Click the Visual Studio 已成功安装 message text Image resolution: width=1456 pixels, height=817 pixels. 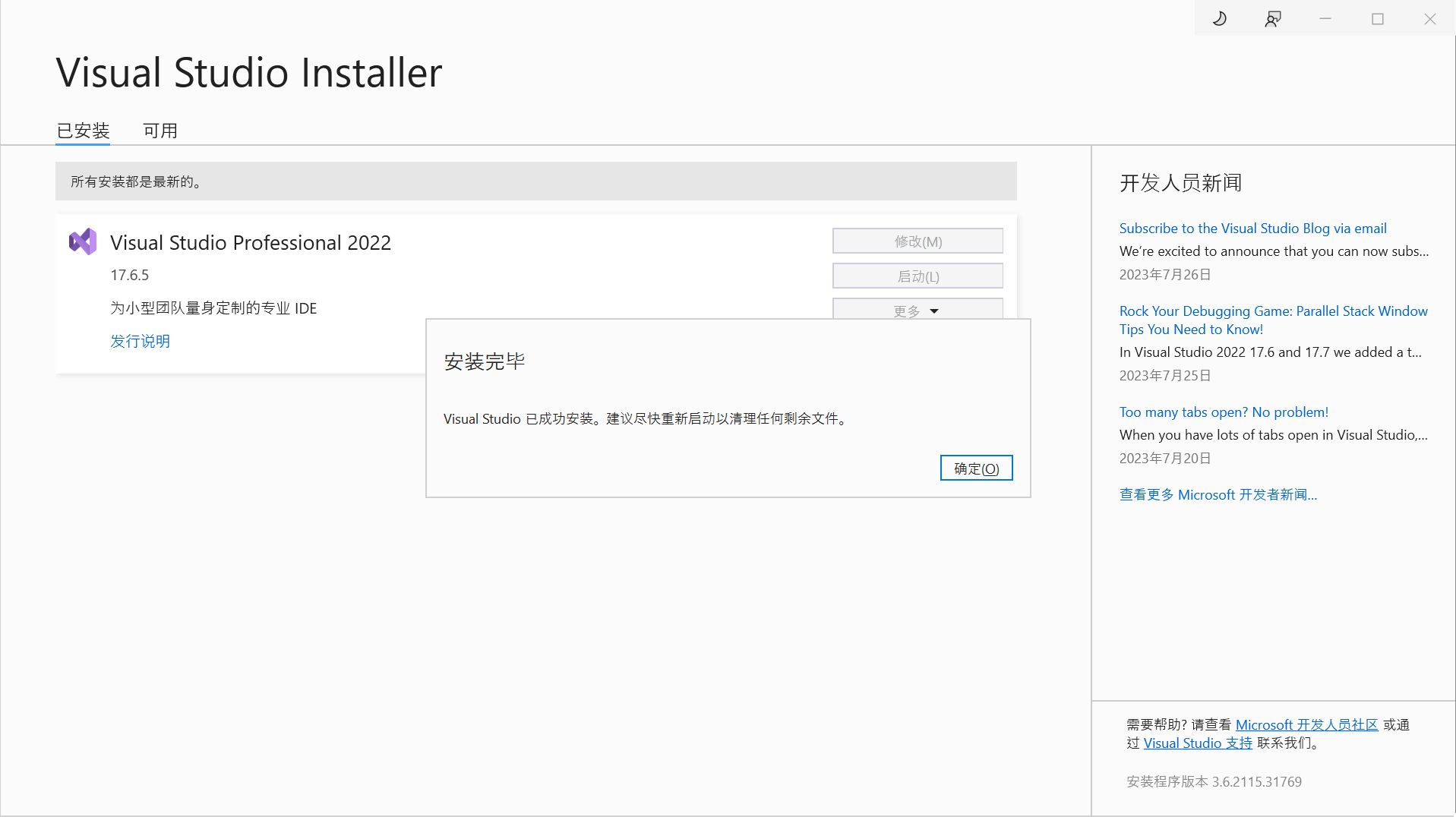point(646,419)
